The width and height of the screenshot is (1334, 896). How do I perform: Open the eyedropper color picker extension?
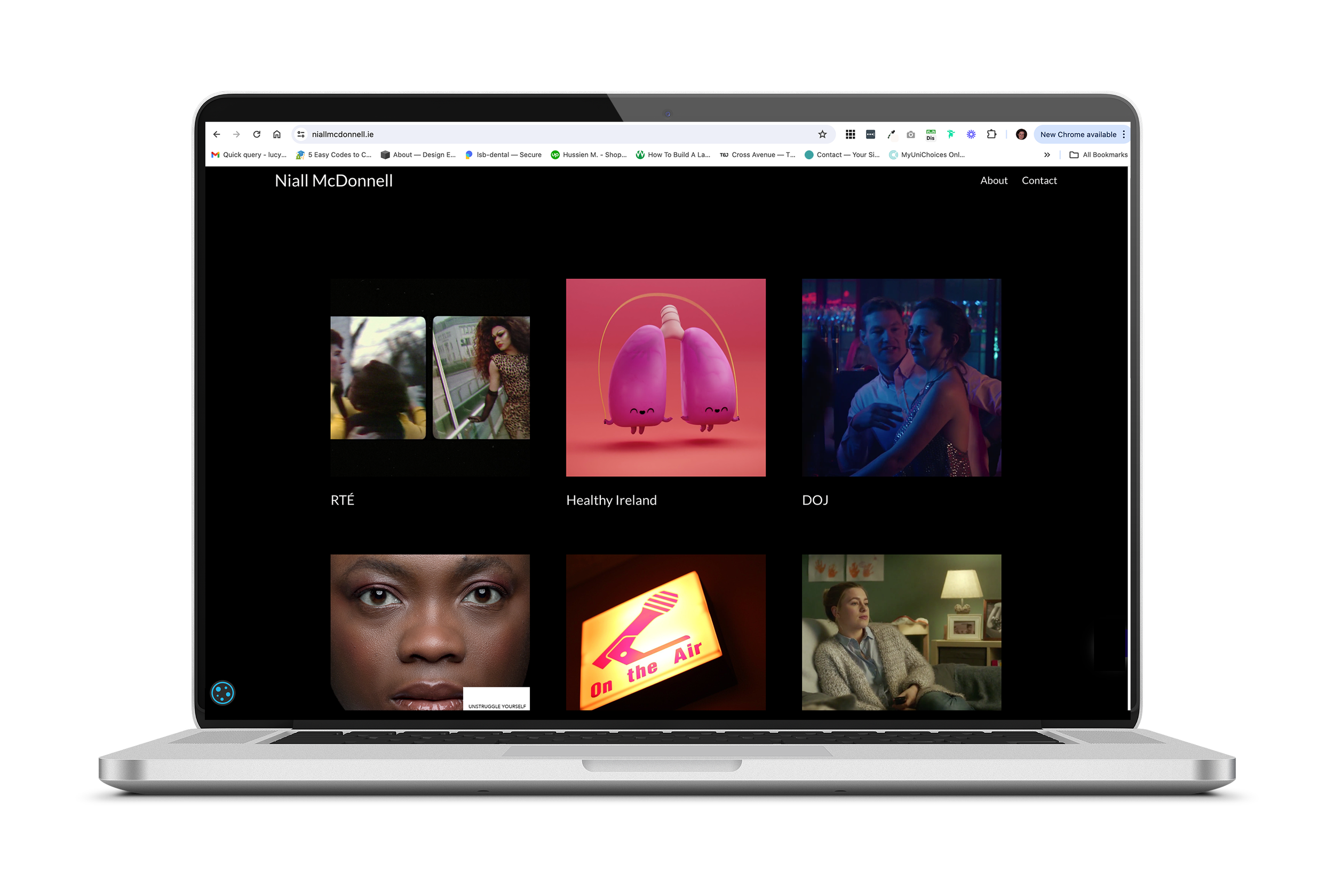click(891, 134)
